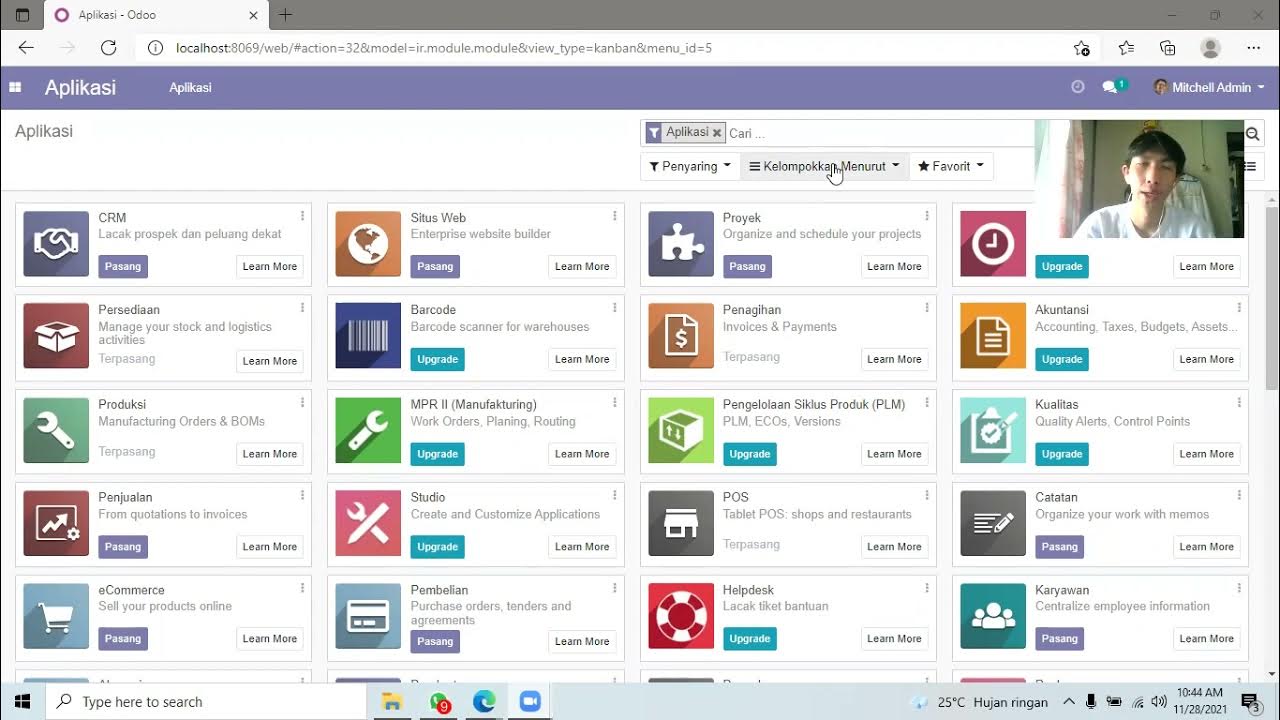Open File Explorer from taskbar
The image size is (1280, 720).
392,702
